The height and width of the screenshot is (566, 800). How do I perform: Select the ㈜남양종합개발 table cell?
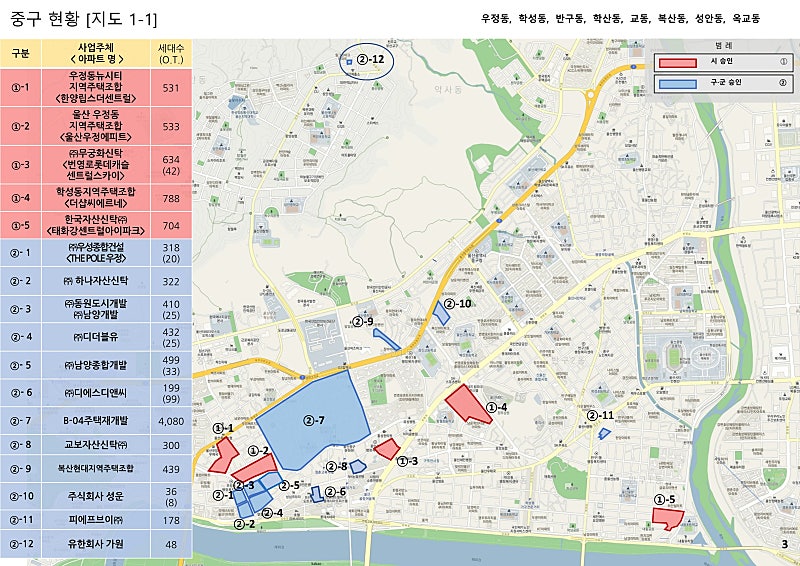click(96, 365)
